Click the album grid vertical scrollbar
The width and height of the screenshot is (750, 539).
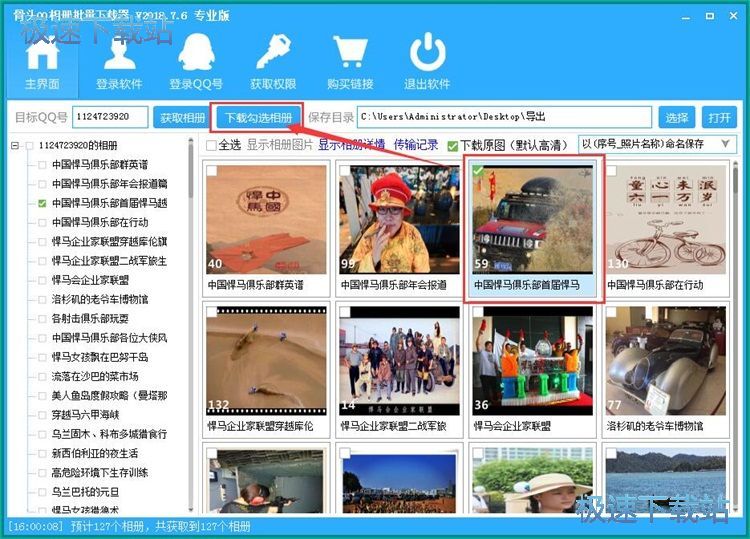click(735, 337)
